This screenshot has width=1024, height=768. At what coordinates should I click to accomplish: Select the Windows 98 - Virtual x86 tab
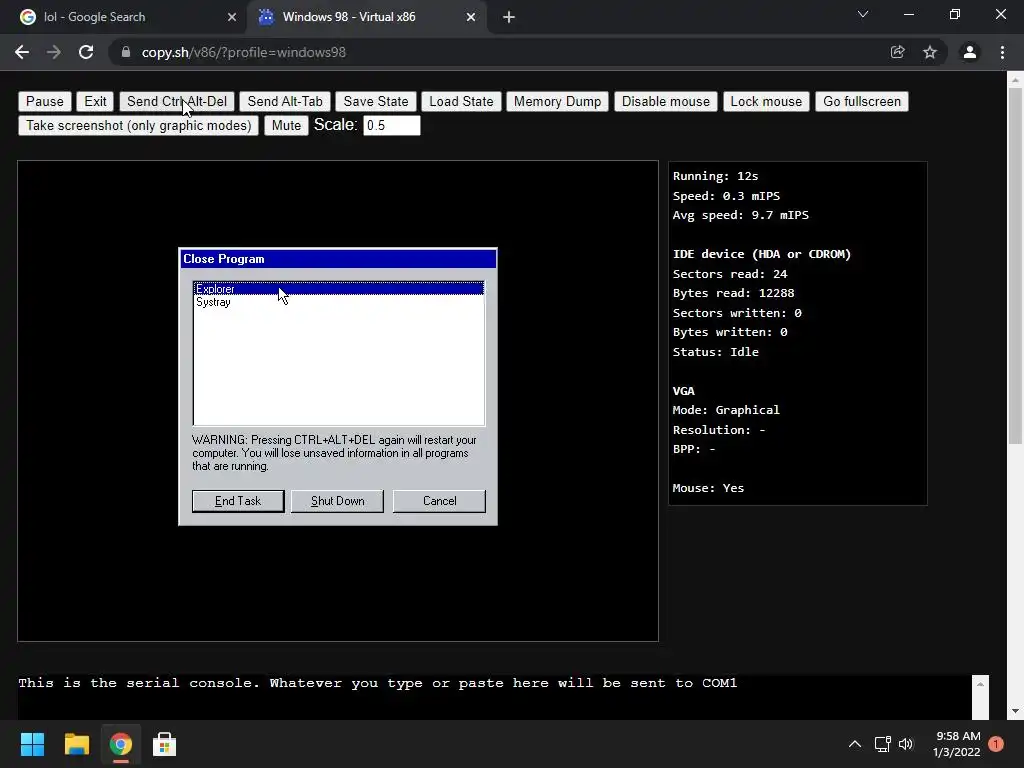(x=368, y=17)
